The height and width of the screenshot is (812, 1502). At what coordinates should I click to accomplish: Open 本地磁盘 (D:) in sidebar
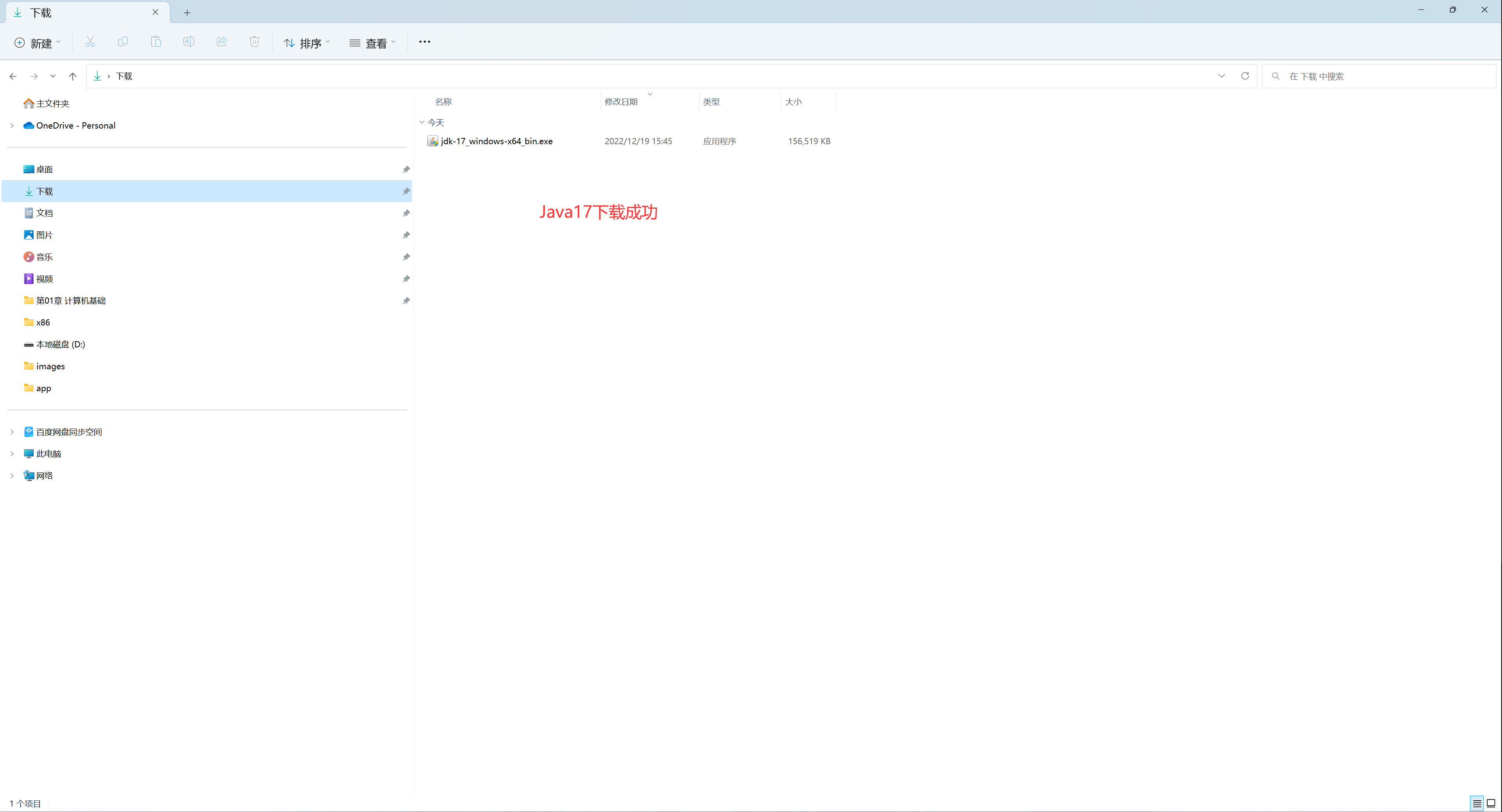54,345
